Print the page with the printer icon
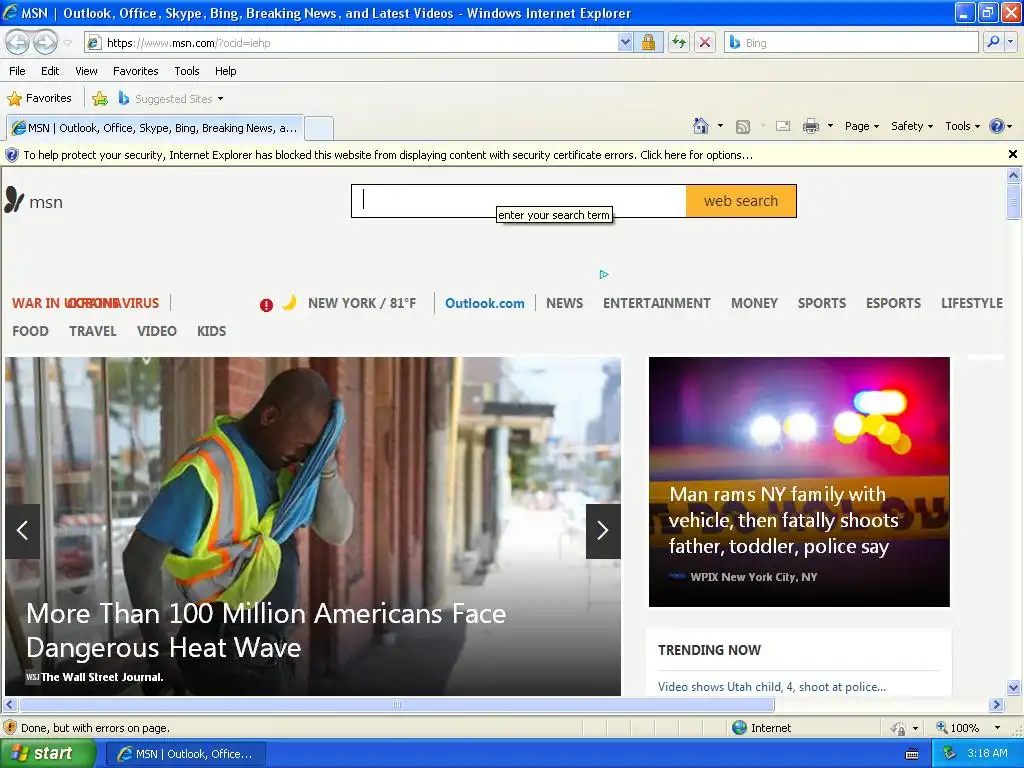1024x768 pixels. click(810, 126)
